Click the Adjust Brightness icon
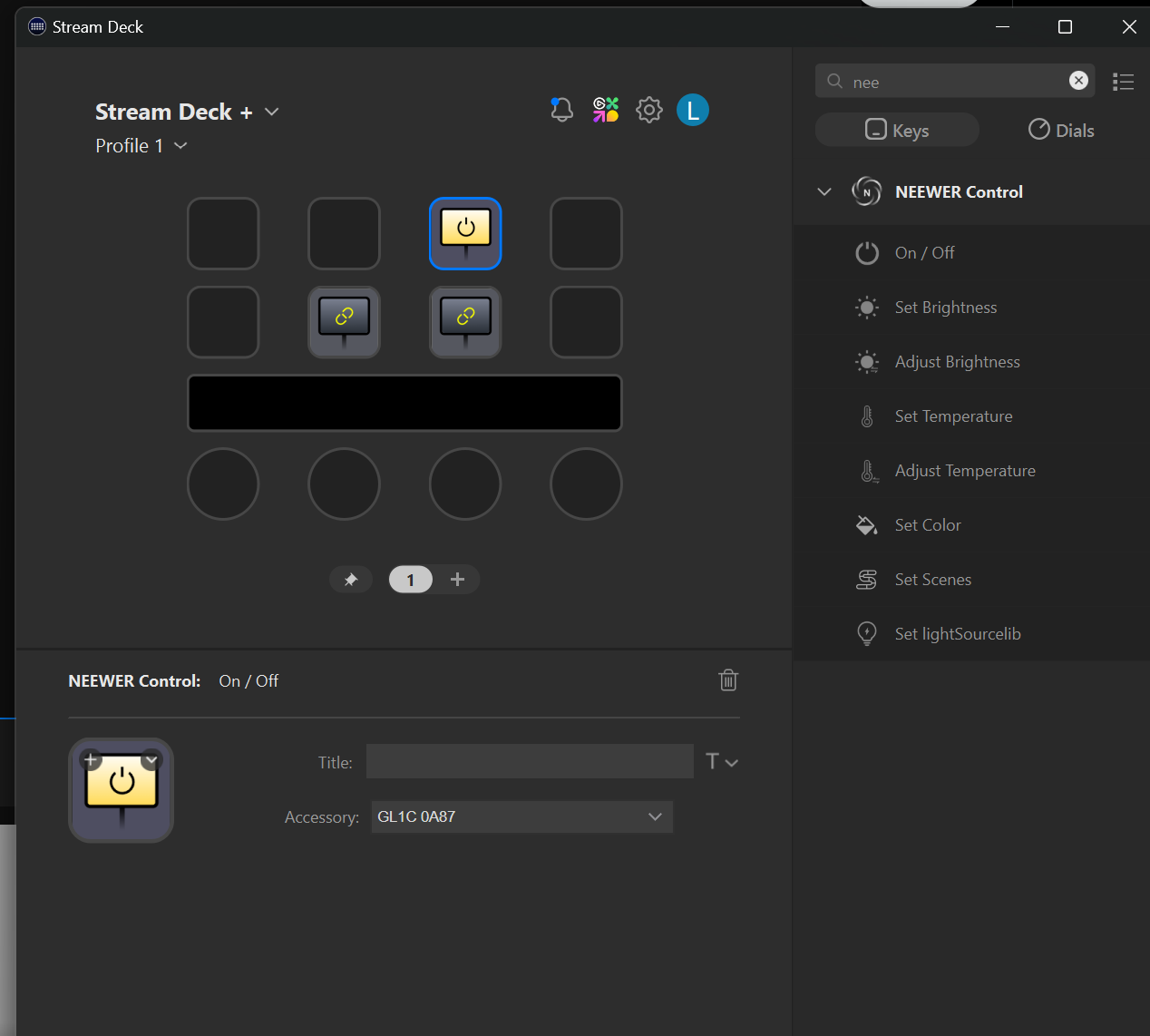 click(x=867, y=362)
